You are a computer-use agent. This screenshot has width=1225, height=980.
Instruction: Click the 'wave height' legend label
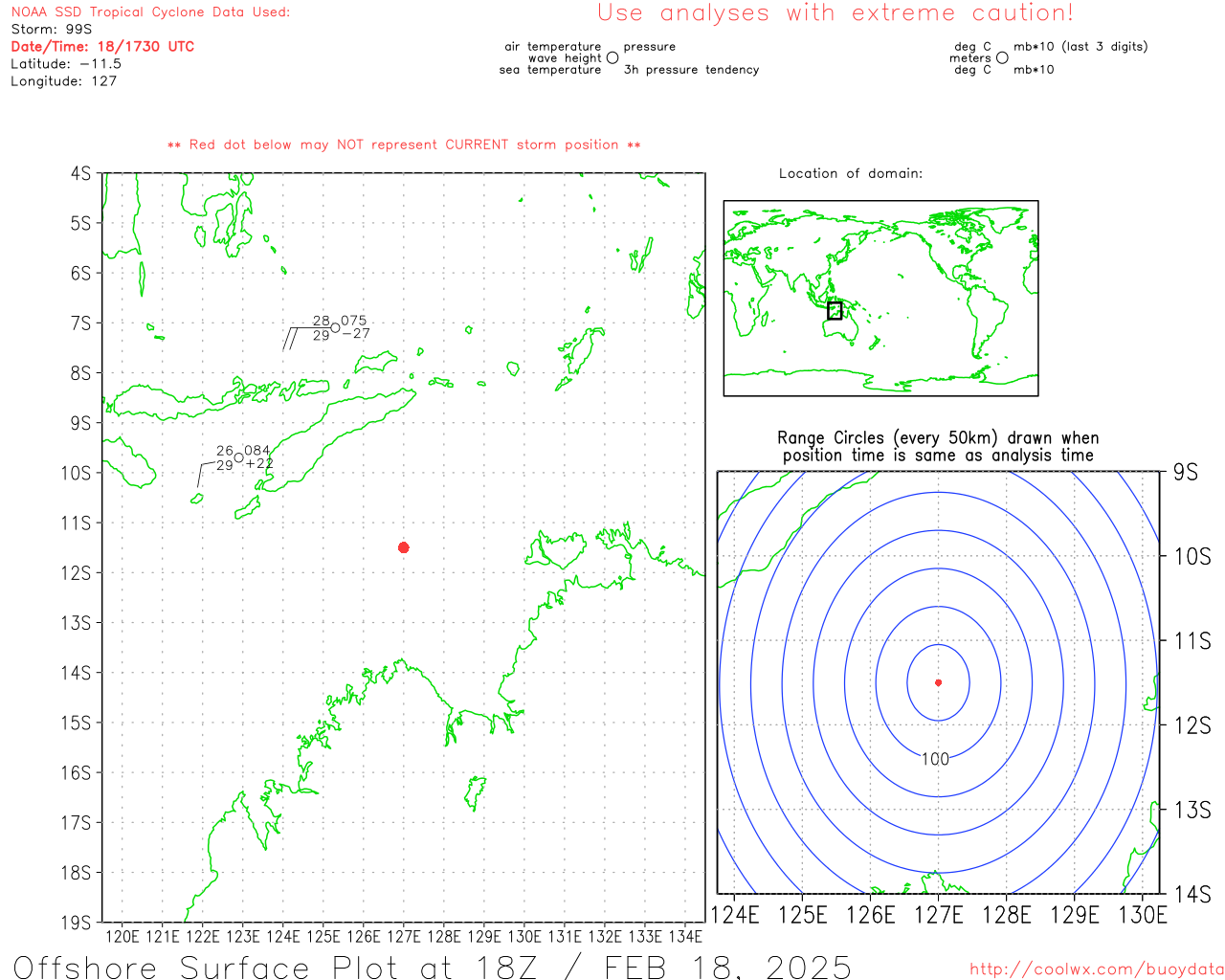(565, 58)
